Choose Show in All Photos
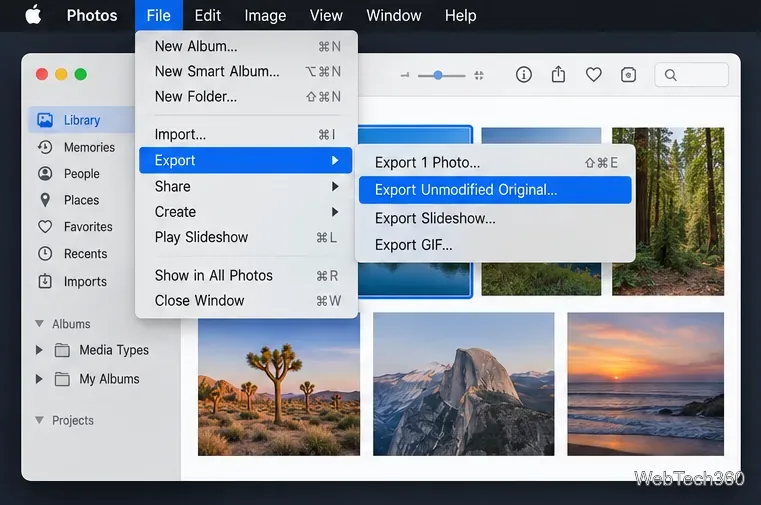The height and width of the screenshot is (505, 761). [248, 276]
